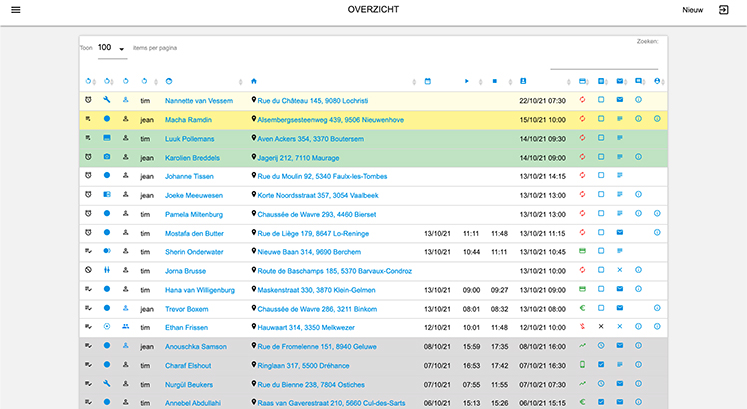The width and height of the screenshot is (747, 409).
Task: Click the wrench icon in Nannette van Vessem's row
Action: pyautogui.click(x=107, y=101)
